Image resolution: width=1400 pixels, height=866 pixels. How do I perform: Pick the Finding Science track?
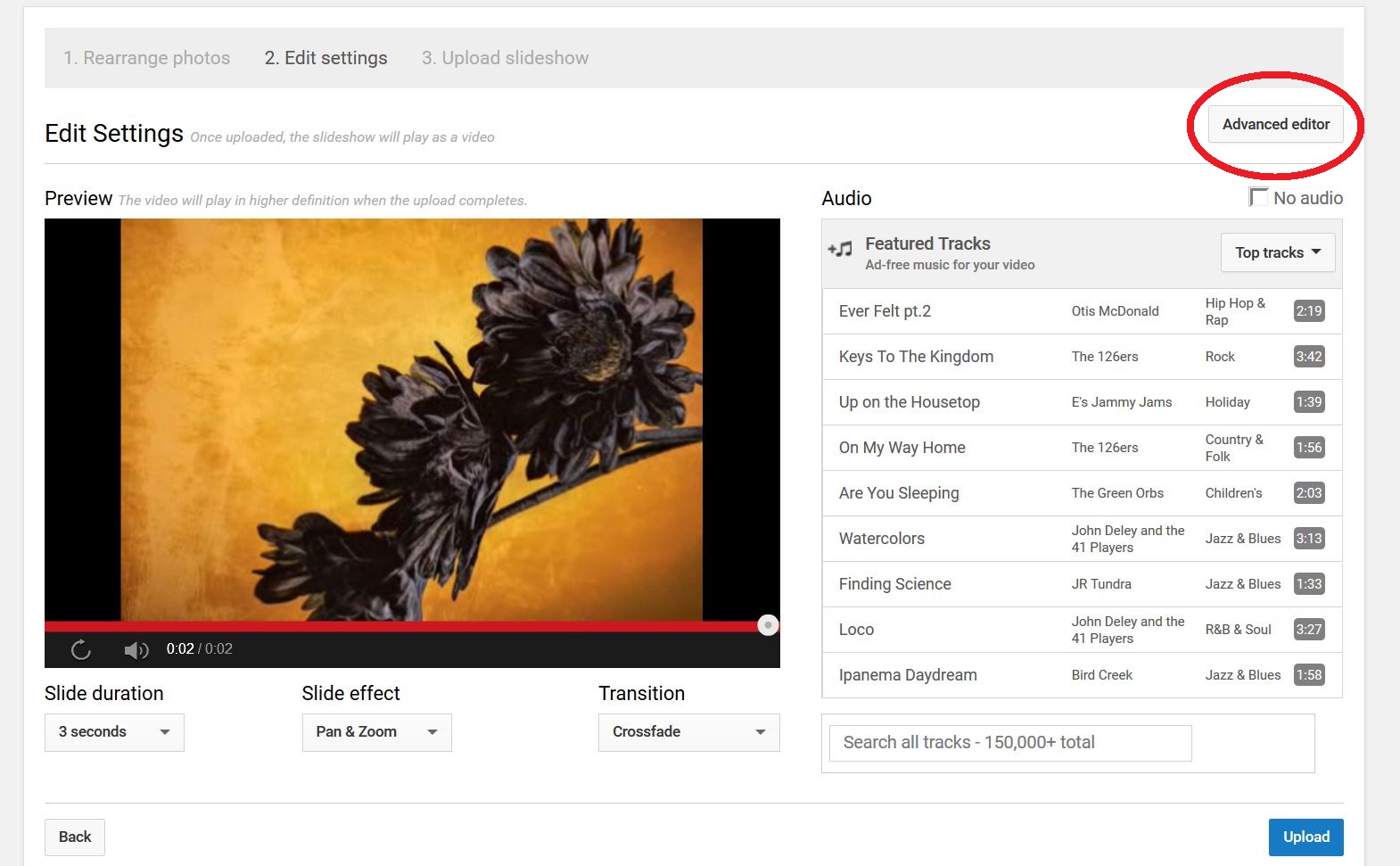(1082, 584)
